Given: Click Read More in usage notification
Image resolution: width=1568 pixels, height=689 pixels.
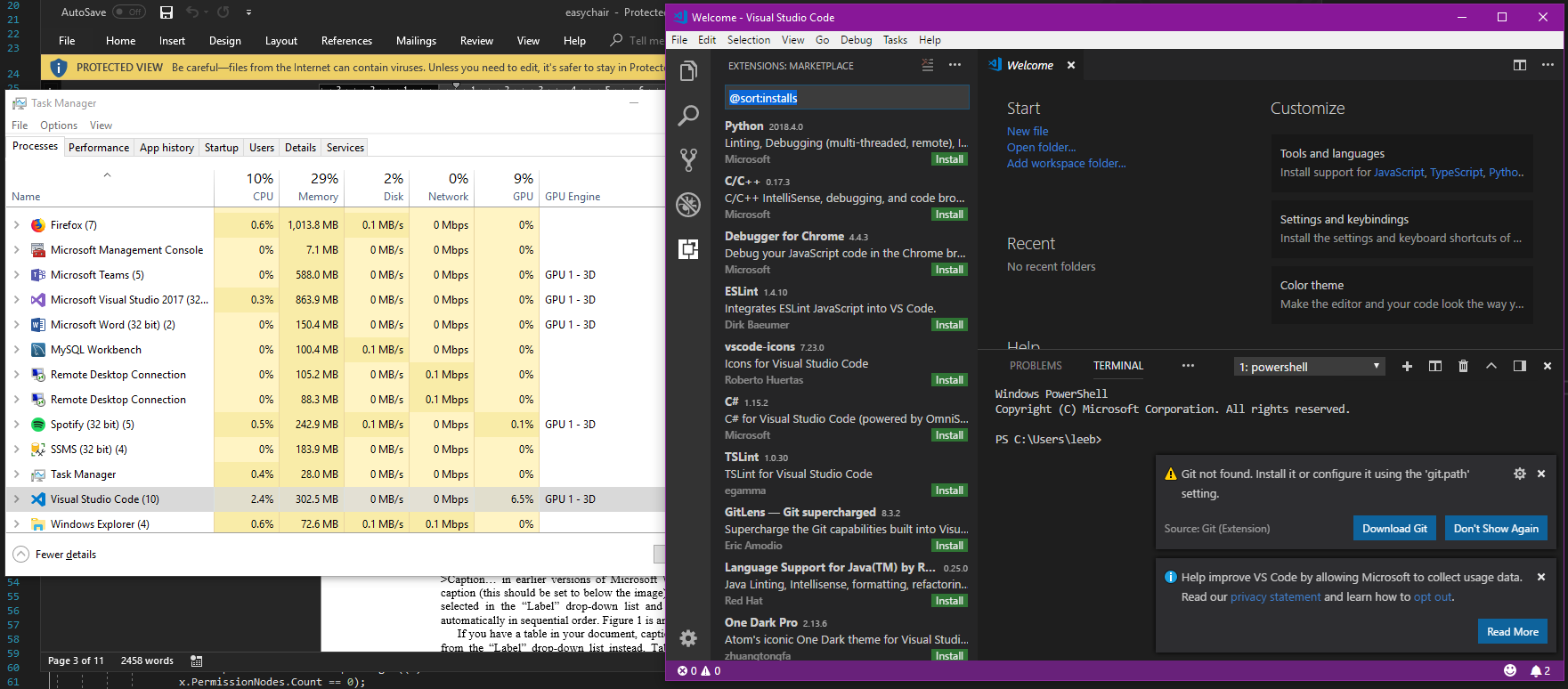Looking at the screenshot, I should 1513,631.
